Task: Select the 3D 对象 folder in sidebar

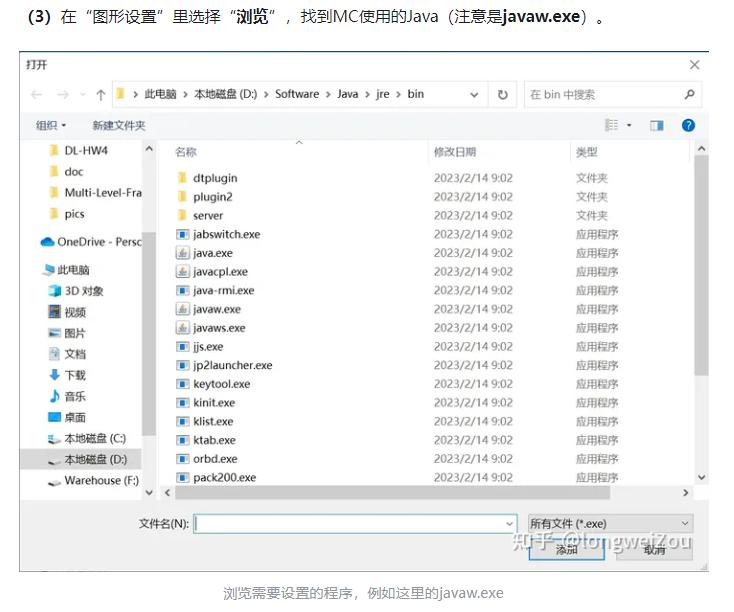Action: (x=84, y=291)
